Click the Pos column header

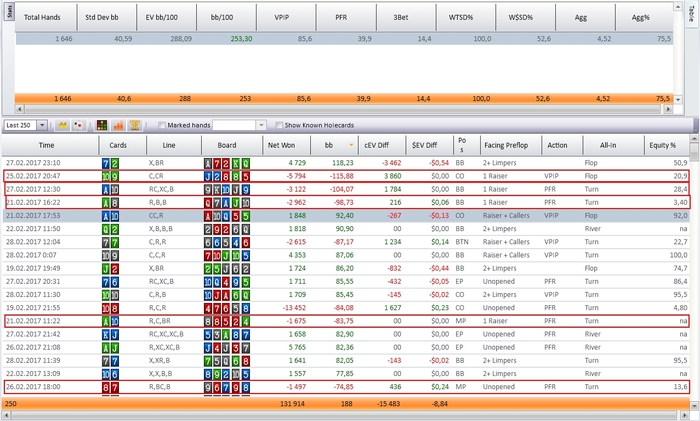tap(466, 145)
